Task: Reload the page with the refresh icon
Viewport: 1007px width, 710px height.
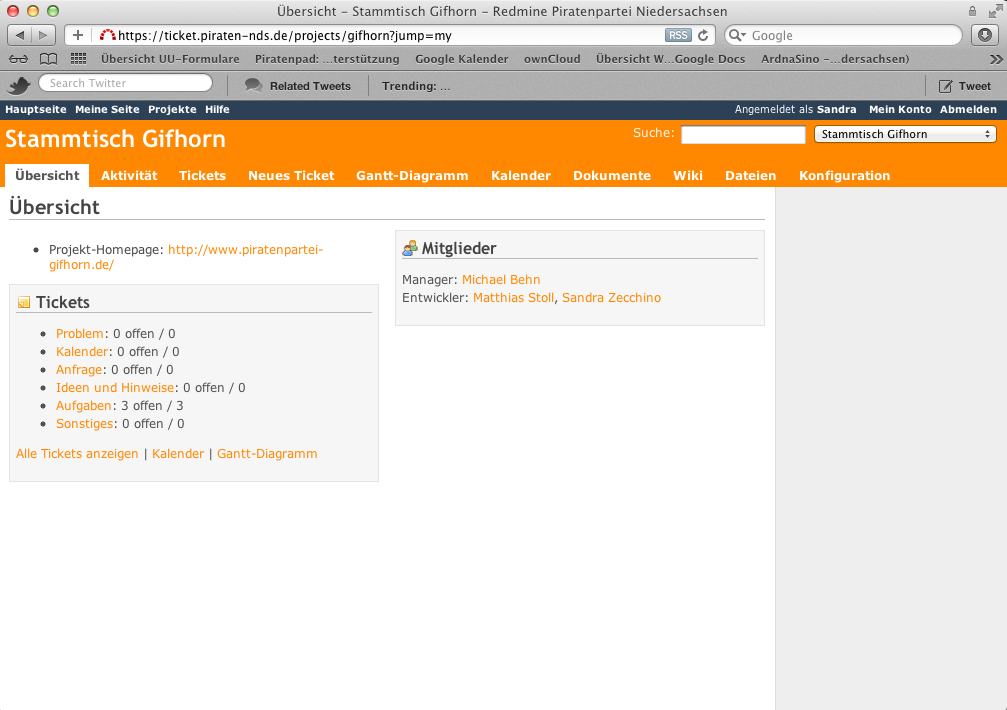Action: 703,35
